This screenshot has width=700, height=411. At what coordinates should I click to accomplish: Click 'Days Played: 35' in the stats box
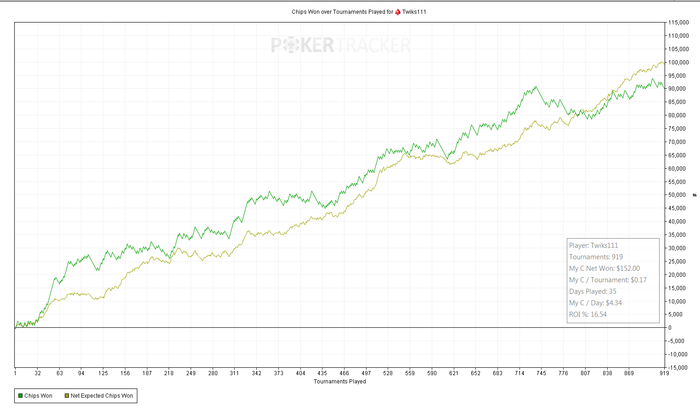coord(592,291)
